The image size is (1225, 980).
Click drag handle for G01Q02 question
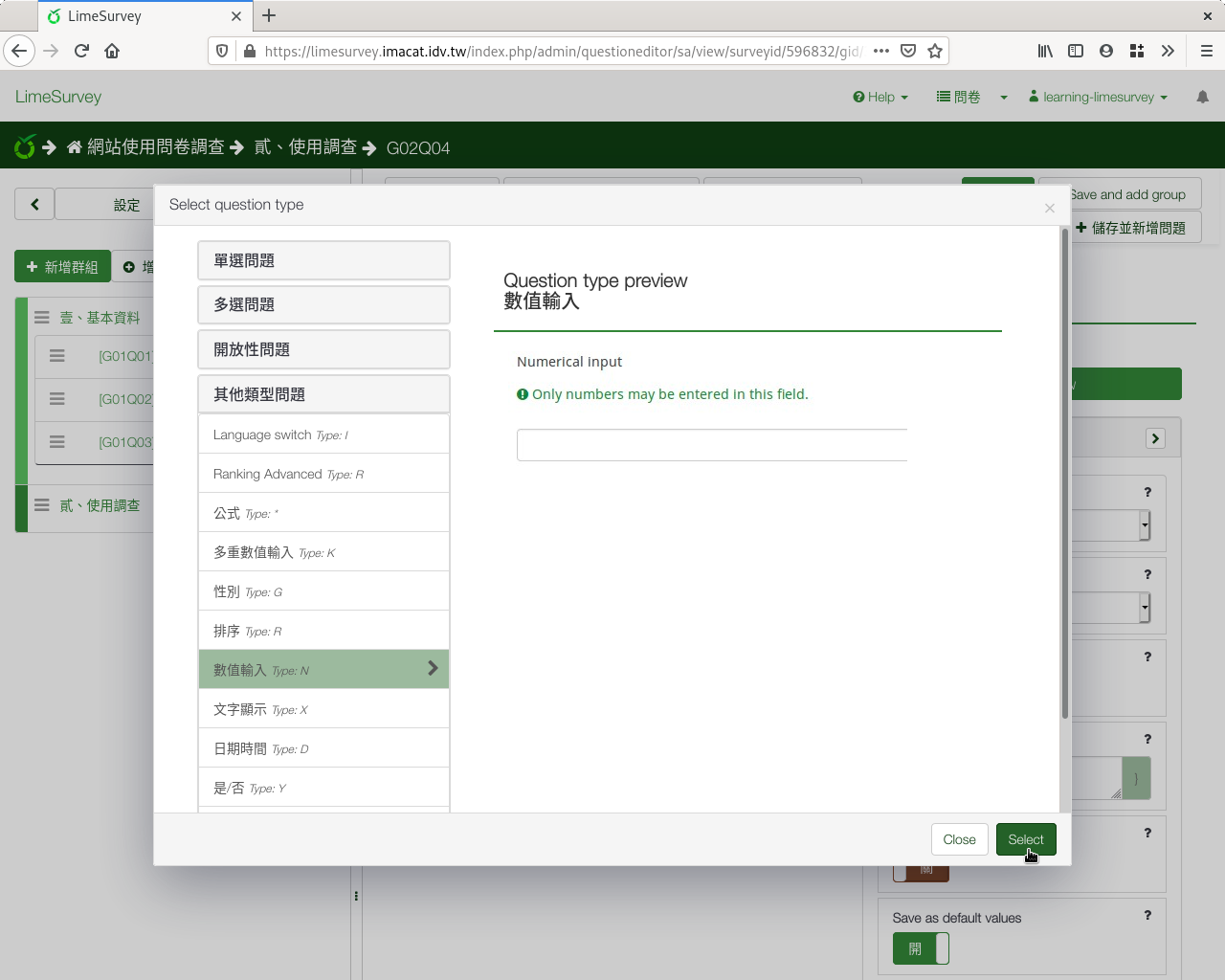coord(57,399)
